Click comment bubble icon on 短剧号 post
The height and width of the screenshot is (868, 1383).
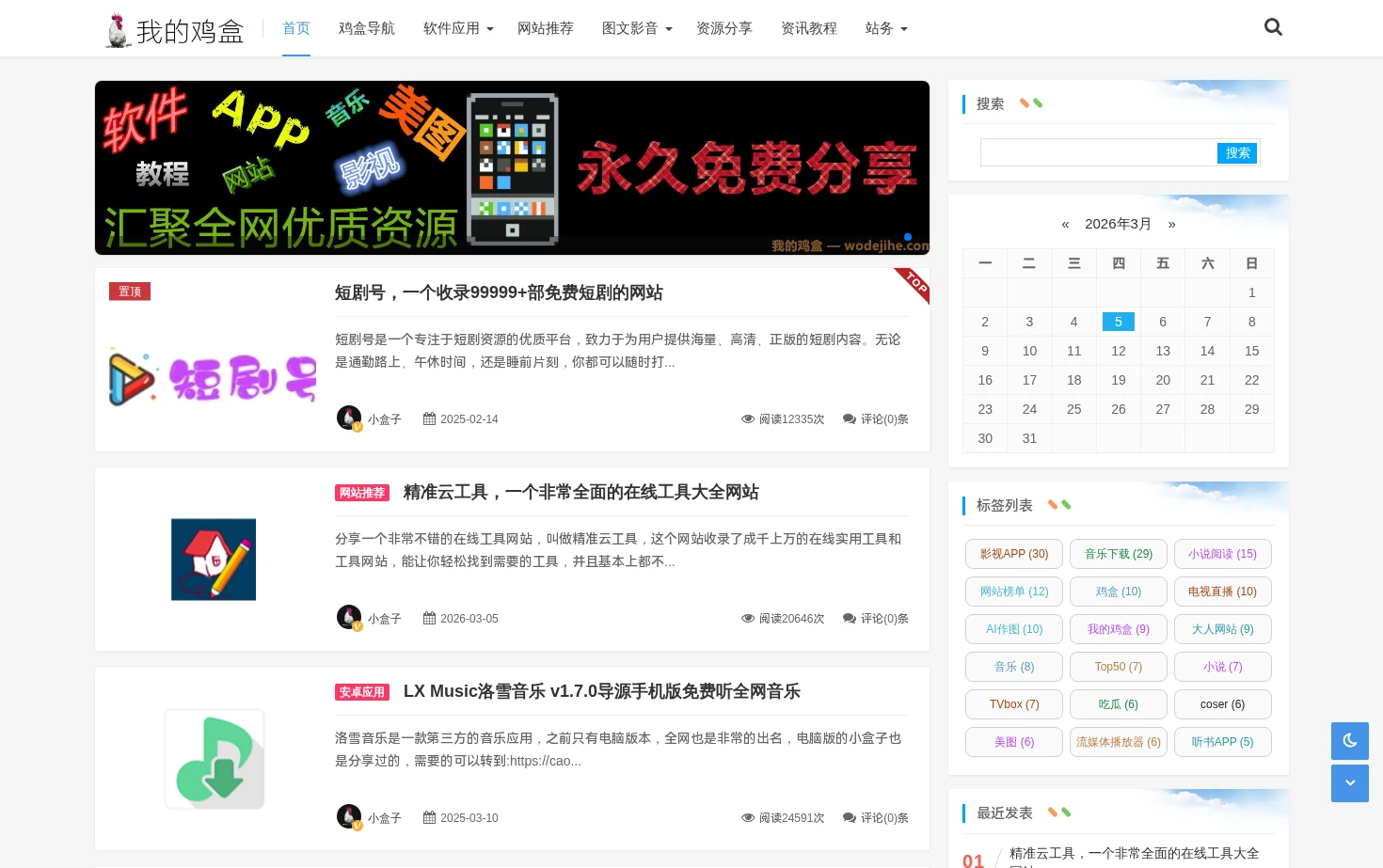(x=850, y=419)
